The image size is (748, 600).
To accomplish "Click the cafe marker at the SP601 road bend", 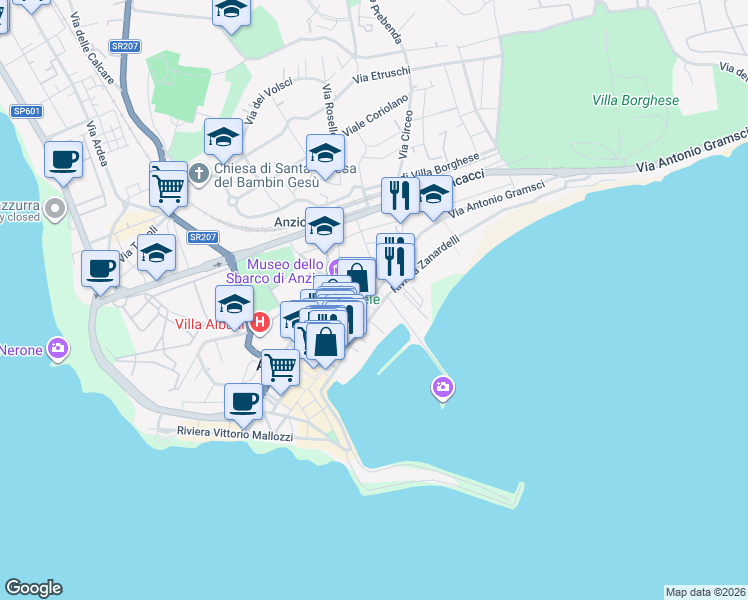I will [x=100, y=271].
